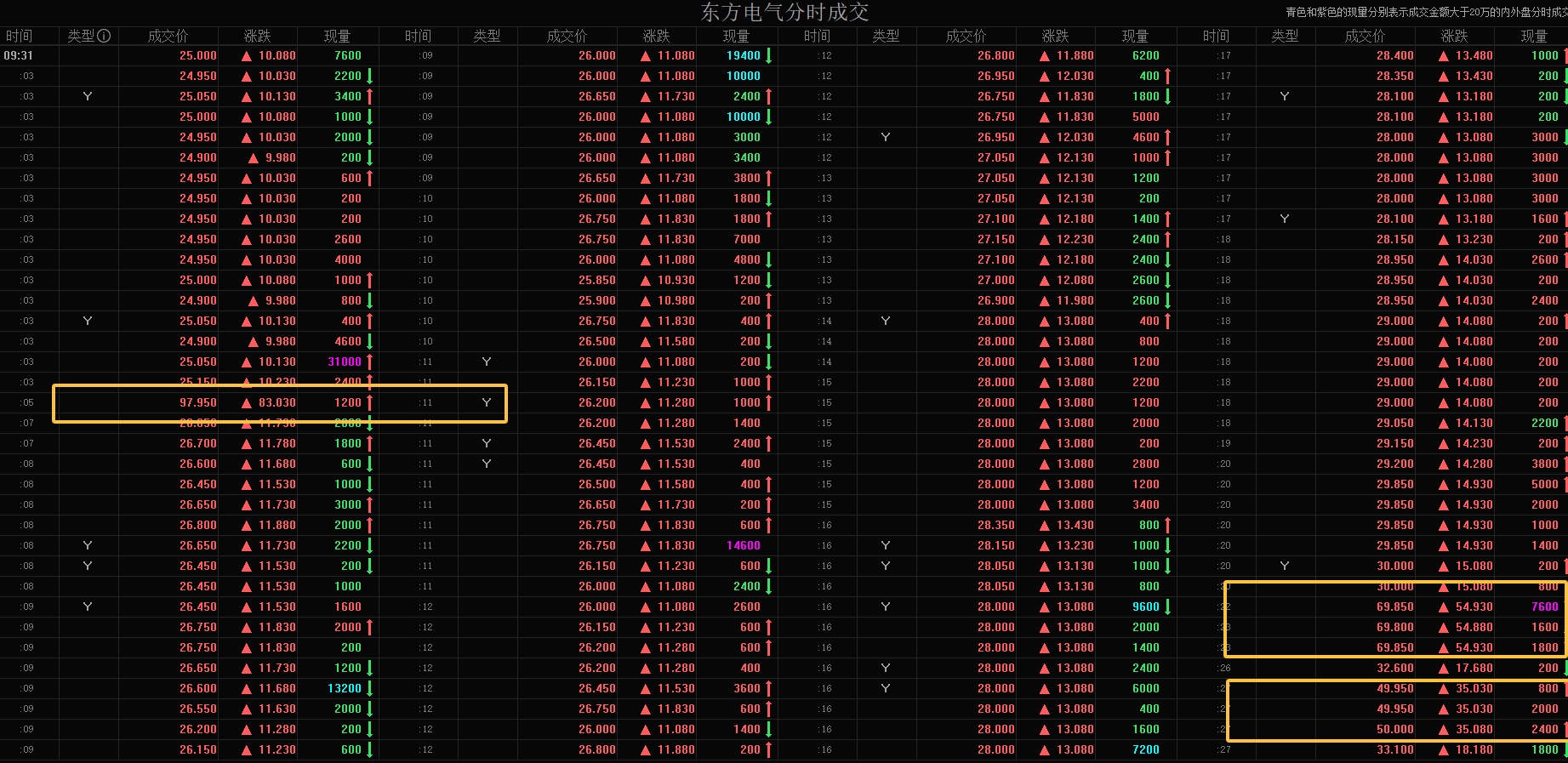Click the volume 7000
Viewport: 1568px width, 763px height.
[747, 239]
